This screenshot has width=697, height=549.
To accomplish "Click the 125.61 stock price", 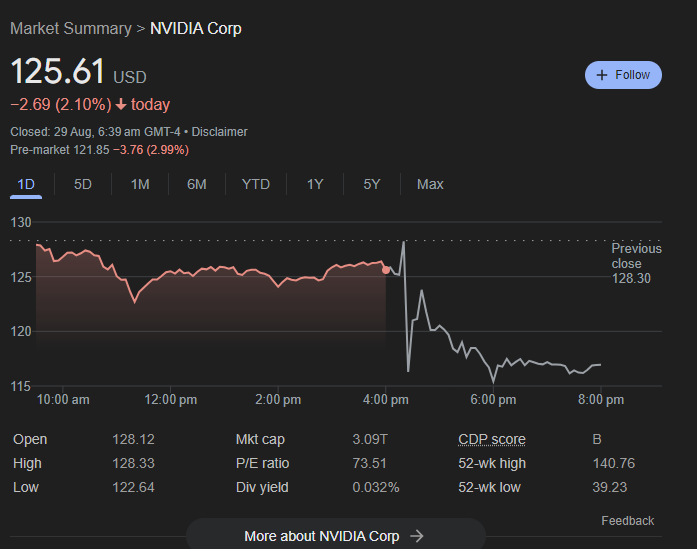I will click(57, 71).
